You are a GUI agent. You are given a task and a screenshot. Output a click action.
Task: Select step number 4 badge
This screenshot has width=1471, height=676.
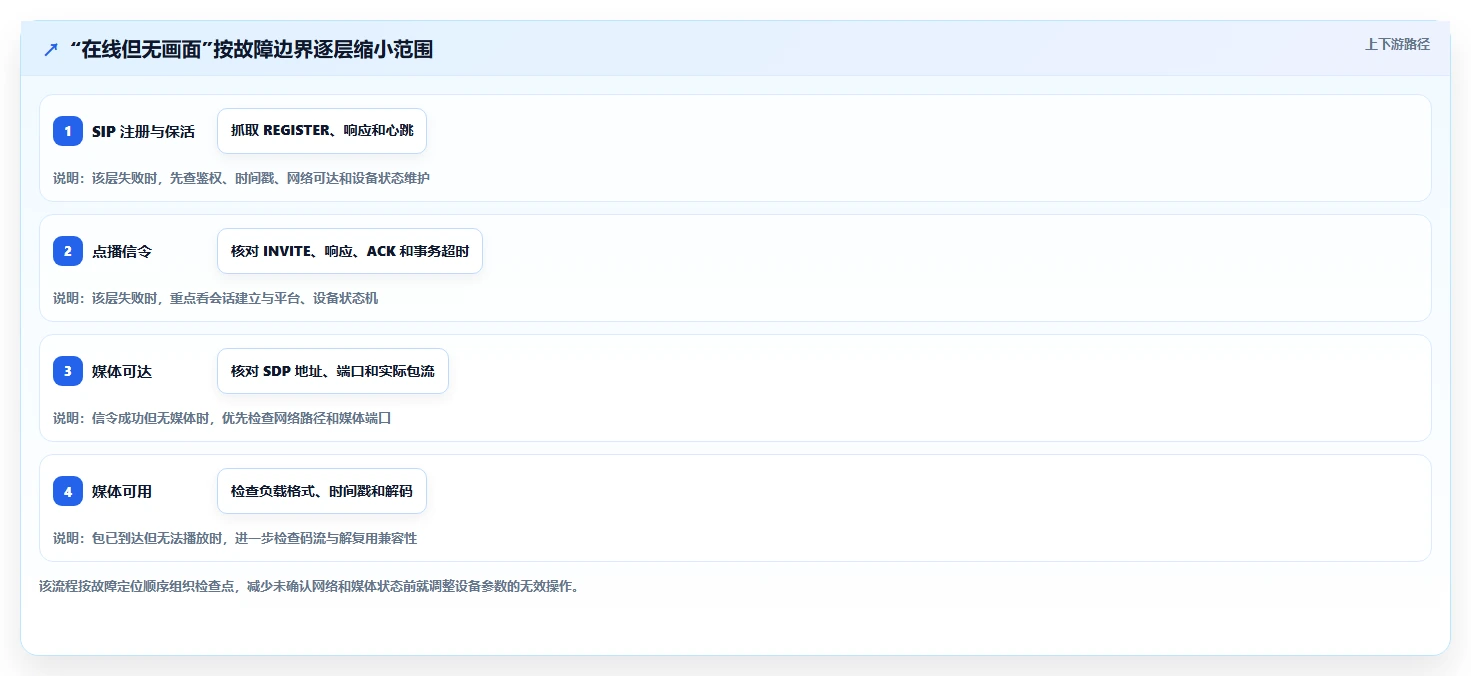(x=68, y=491)
